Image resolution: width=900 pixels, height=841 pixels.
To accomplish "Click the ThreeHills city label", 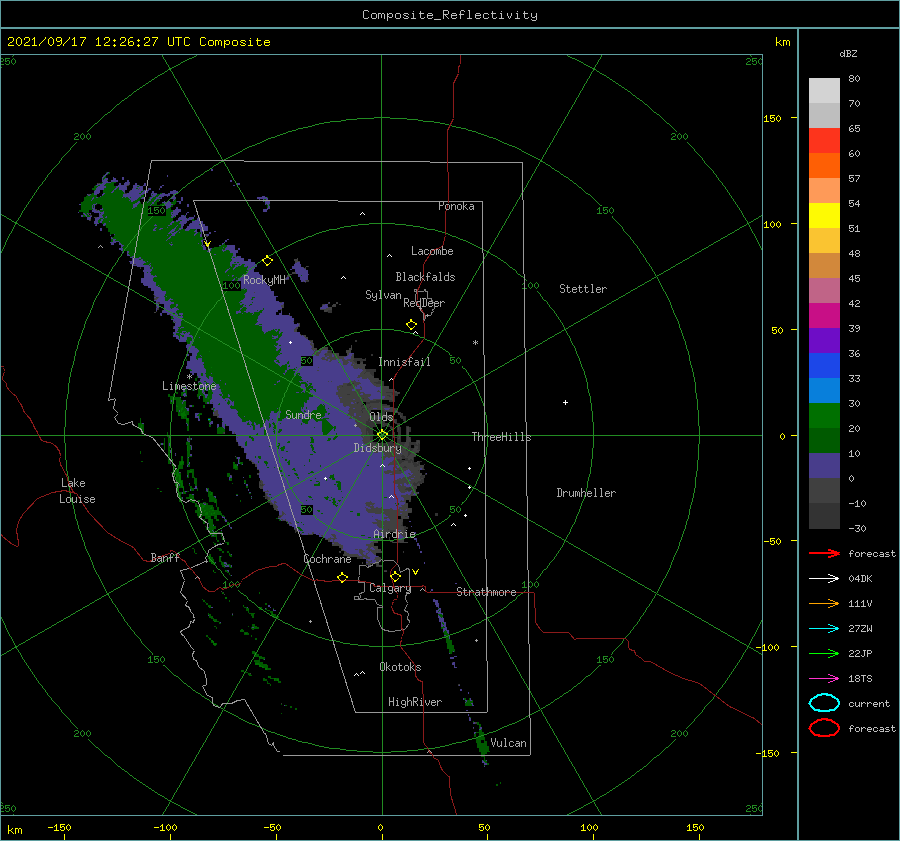I will click(501, 437).
